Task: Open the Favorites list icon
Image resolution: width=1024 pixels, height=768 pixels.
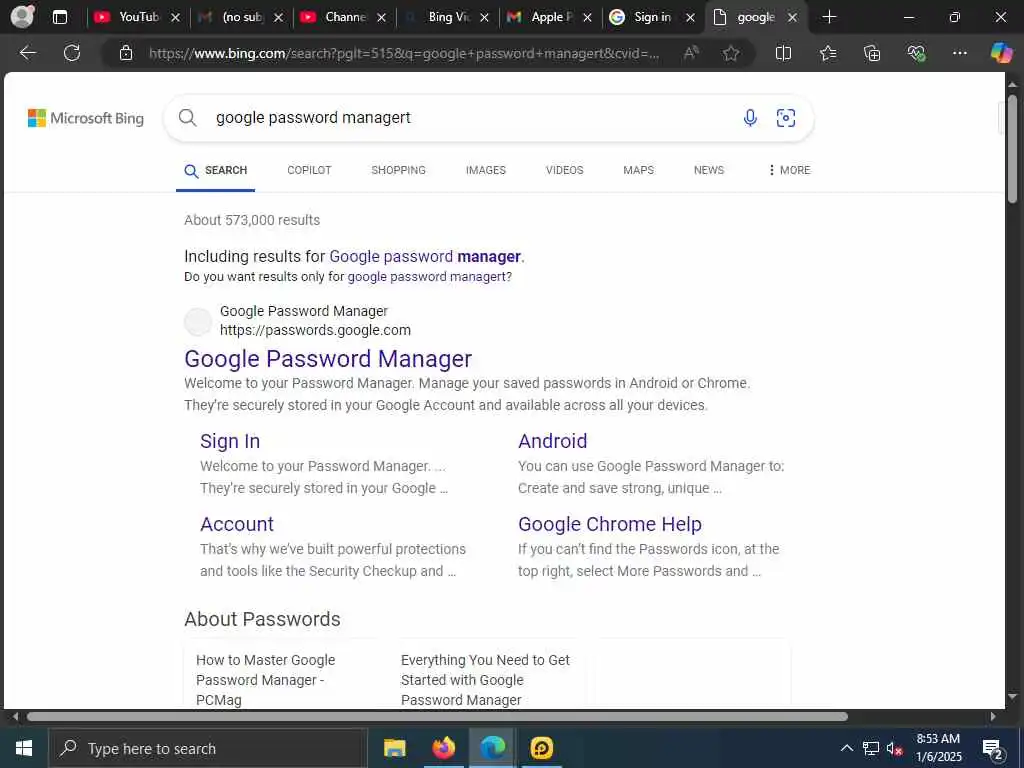Action: pos(828,53)
